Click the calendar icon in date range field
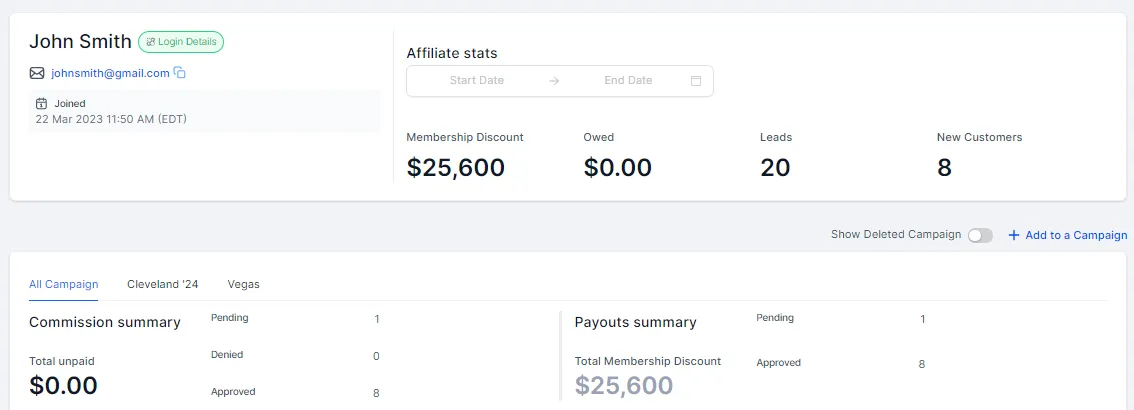 [x=696, y=81]
